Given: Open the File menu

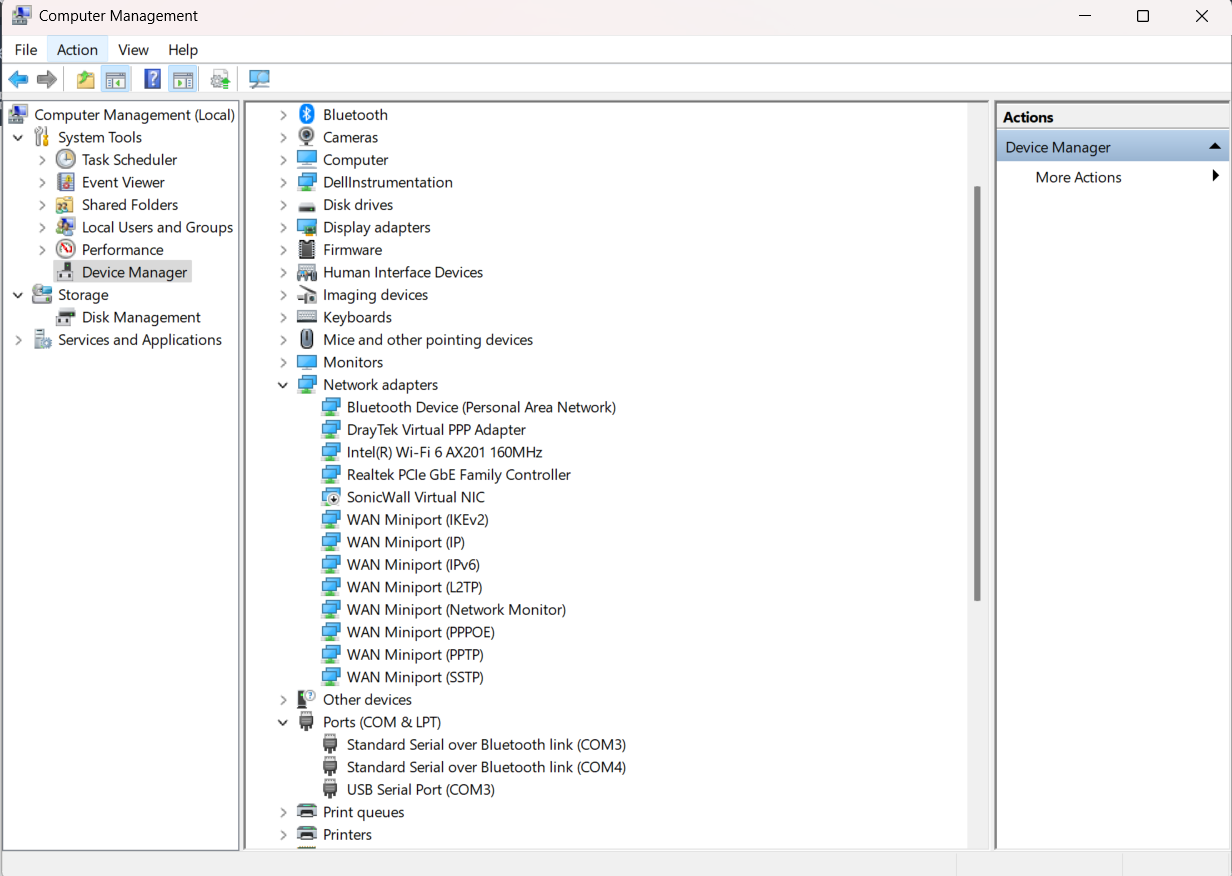Looking at the screenshot, I should [26, 50].
